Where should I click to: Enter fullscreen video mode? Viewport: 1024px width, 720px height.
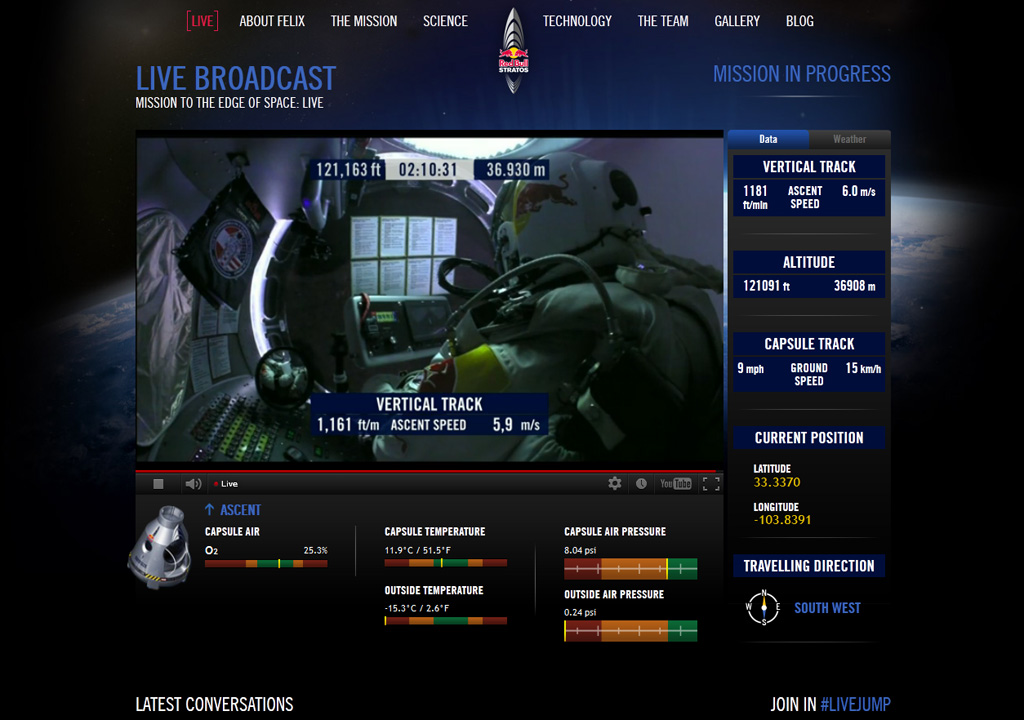click(711, 483)
